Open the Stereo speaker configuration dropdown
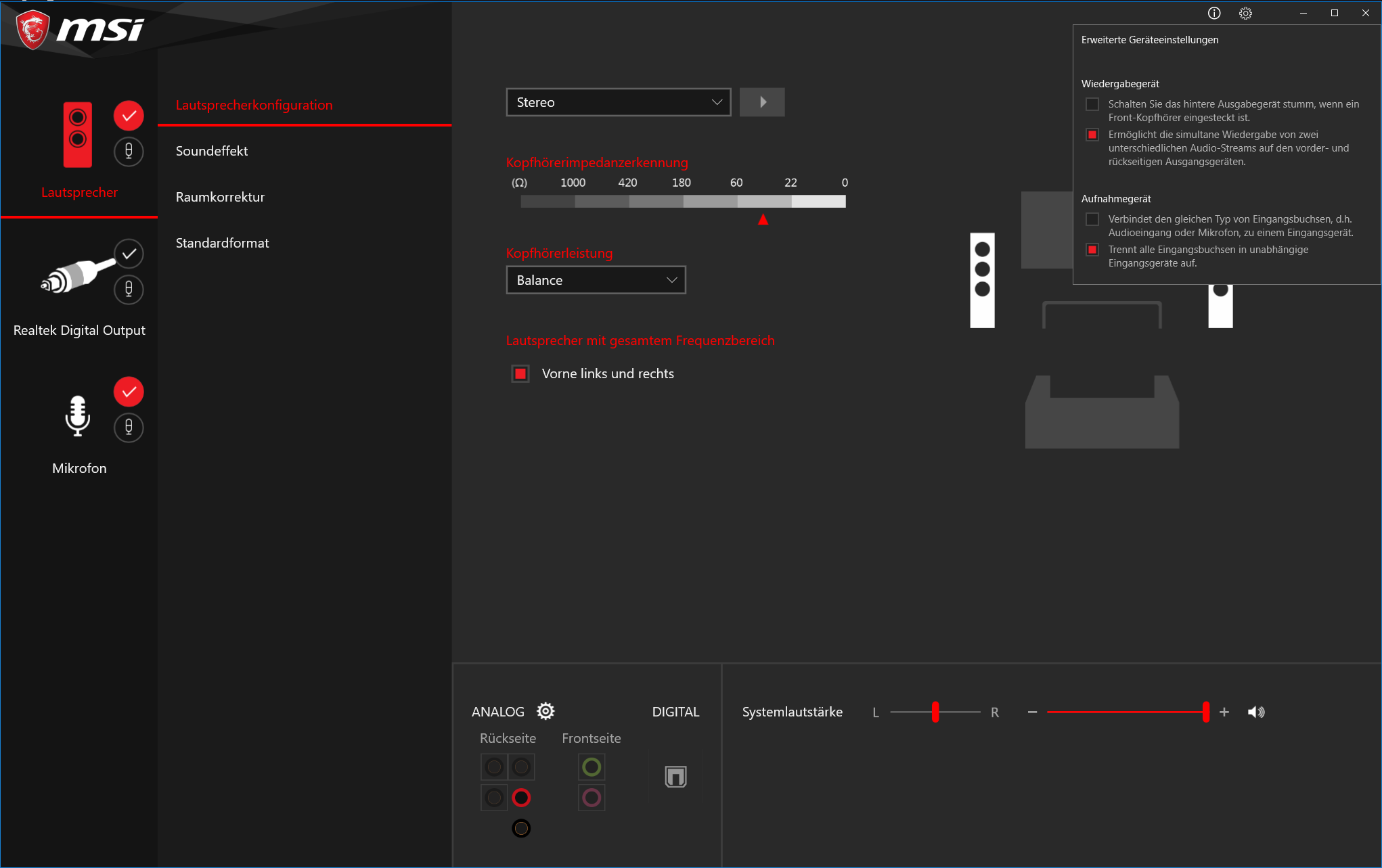 pos(618,102)
